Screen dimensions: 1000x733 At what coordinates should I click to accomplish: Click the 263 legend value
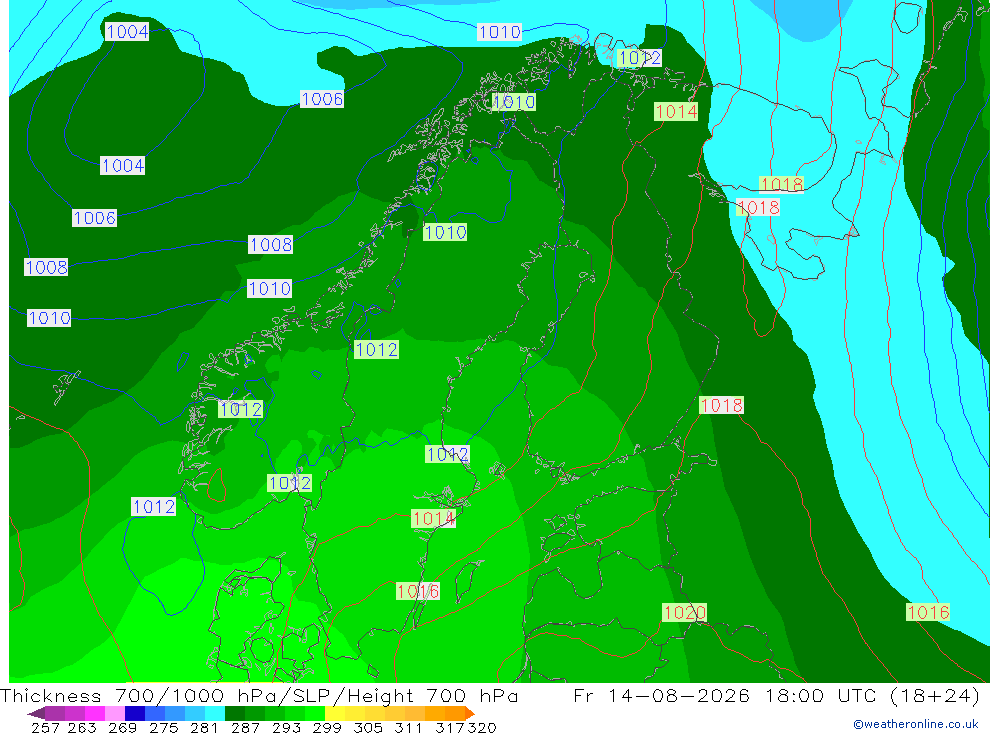82,727
